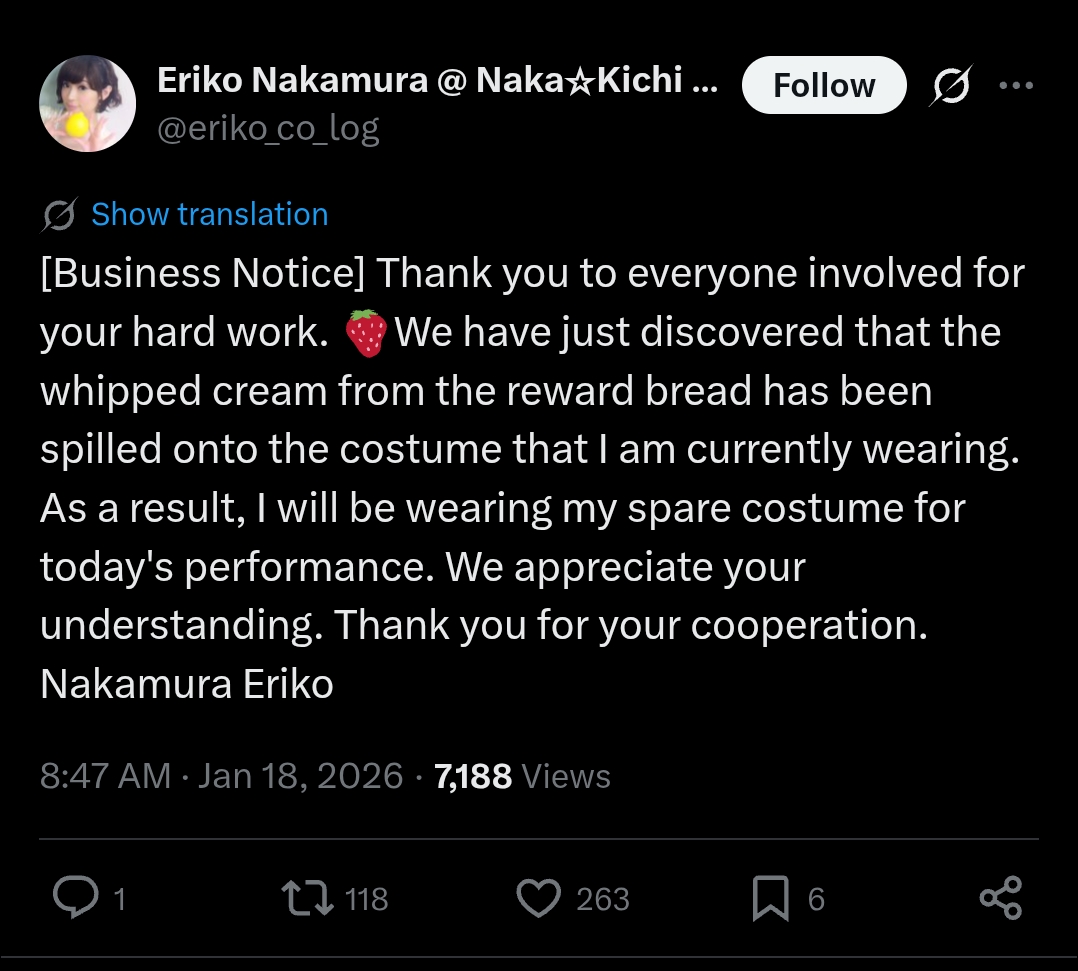This screenshot has width=1078, height=971.
Task: Click the Grok icon next to Show translation
Action: click(59, 215)
